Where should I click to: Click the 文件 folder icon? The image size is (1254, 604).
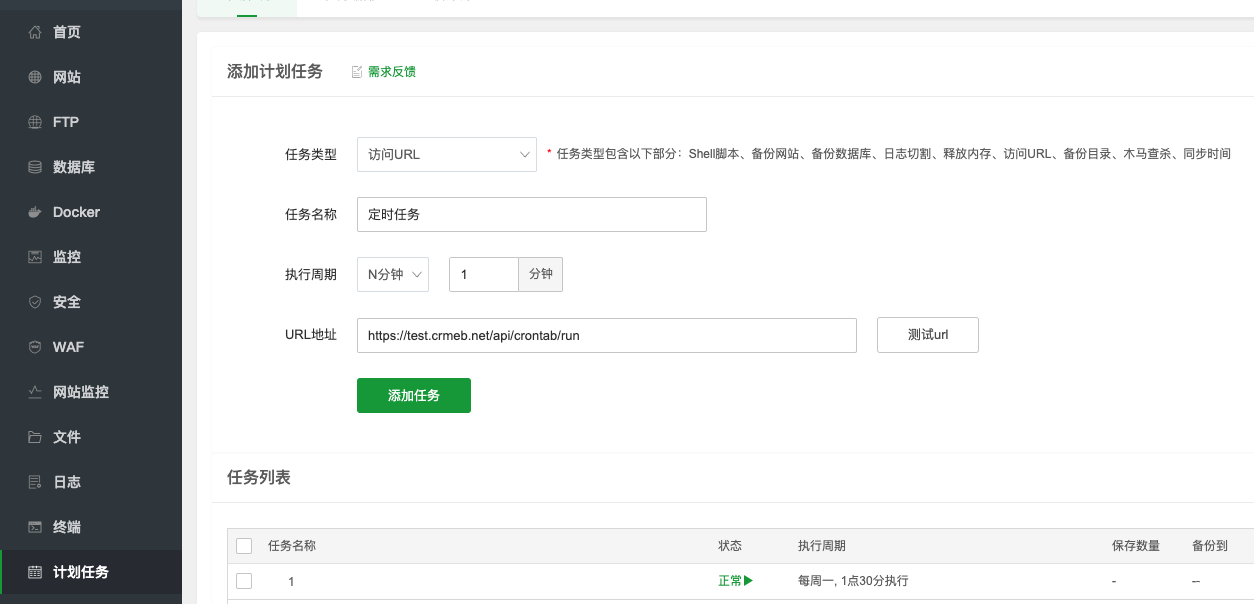35,437
